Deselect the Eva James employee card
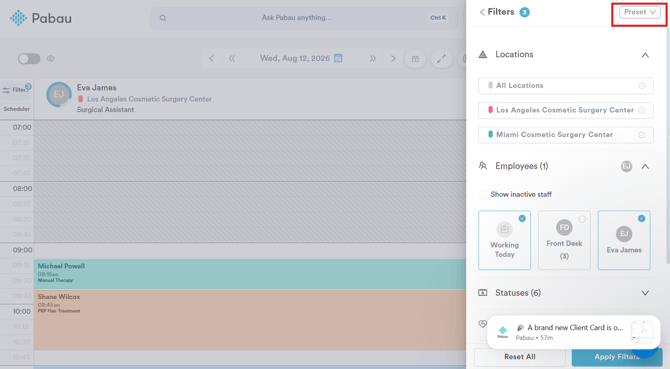Viewport: 670px width, 369px height. click(x=624, y=240)
